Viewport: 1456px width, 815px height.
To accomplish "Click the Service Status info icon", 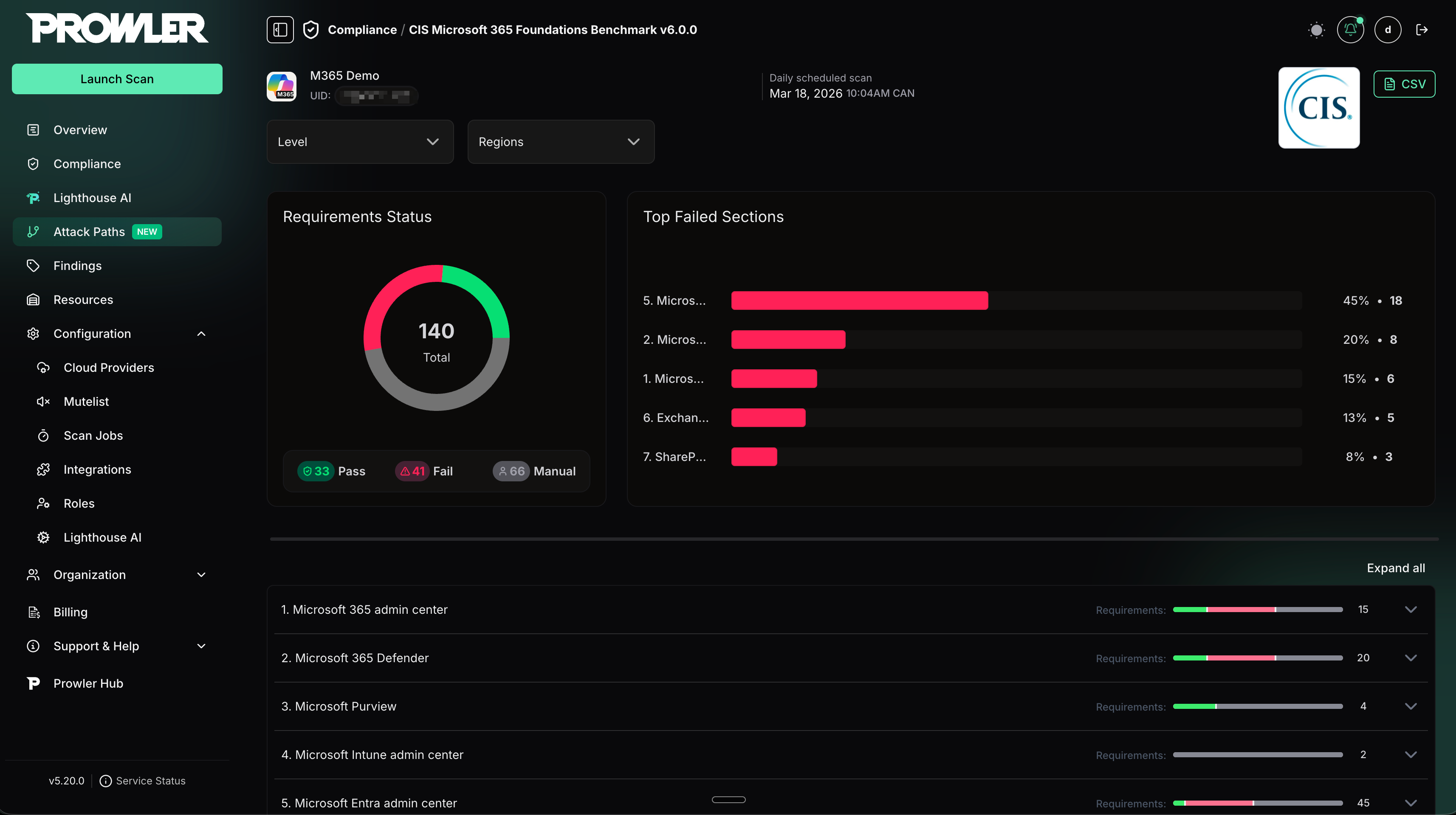I will (105, 781).
